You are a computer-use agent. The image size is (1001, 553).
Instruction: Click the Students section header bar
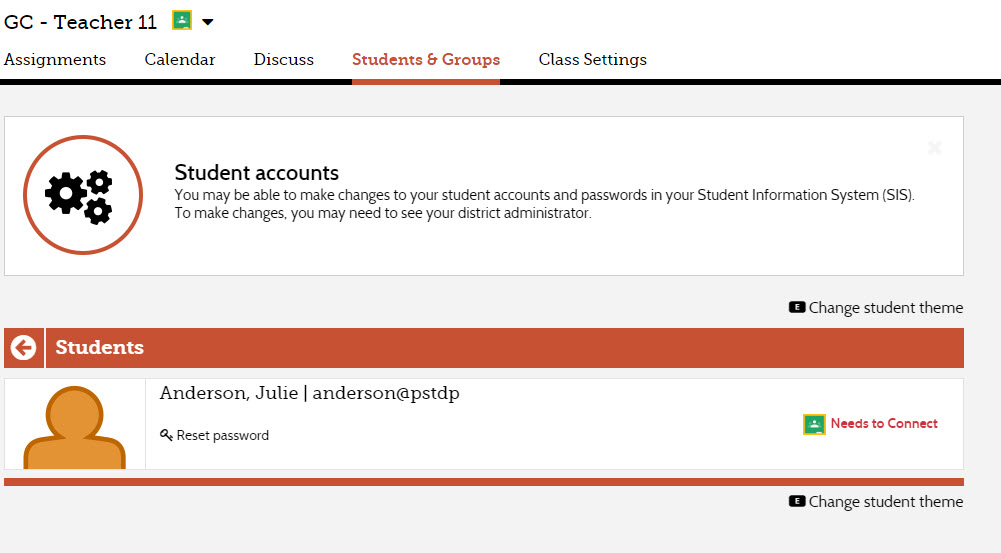pos(500,348)
